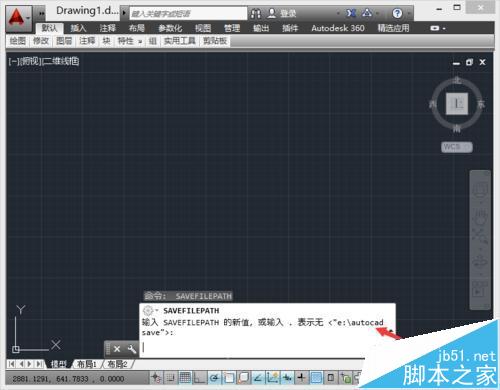Click the Zoom Extents icon on navigation bar
The height and width of the screenshot is (390, 500).
click(x=480, y=237)
